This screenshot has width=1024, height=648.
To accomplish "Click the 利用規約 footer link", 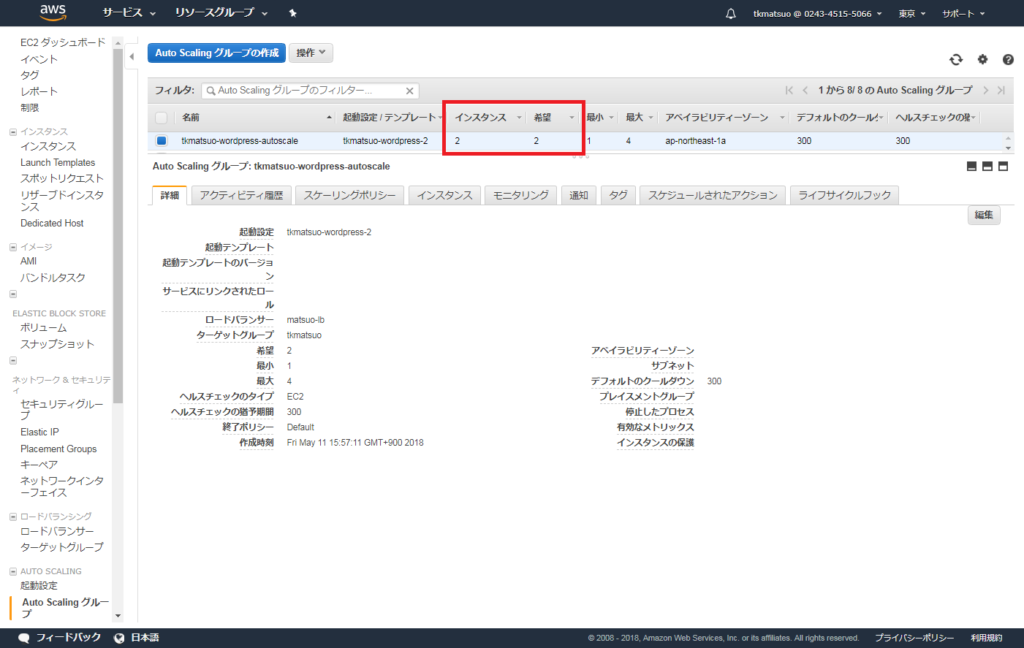I will click(x=986, y=638).
